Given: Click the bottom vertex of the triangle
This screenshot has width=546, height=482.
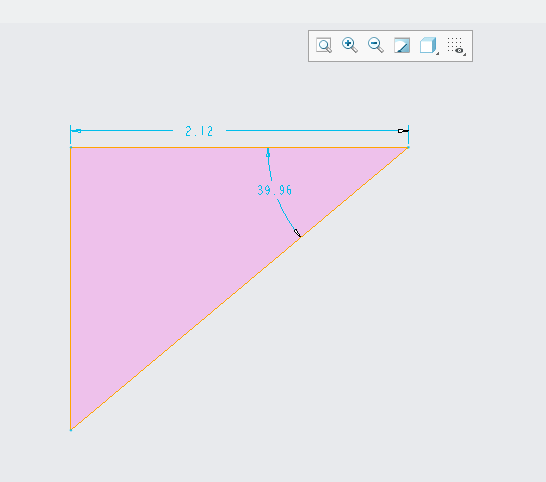Looking at the screenshot, I should [x=71, y=430].
